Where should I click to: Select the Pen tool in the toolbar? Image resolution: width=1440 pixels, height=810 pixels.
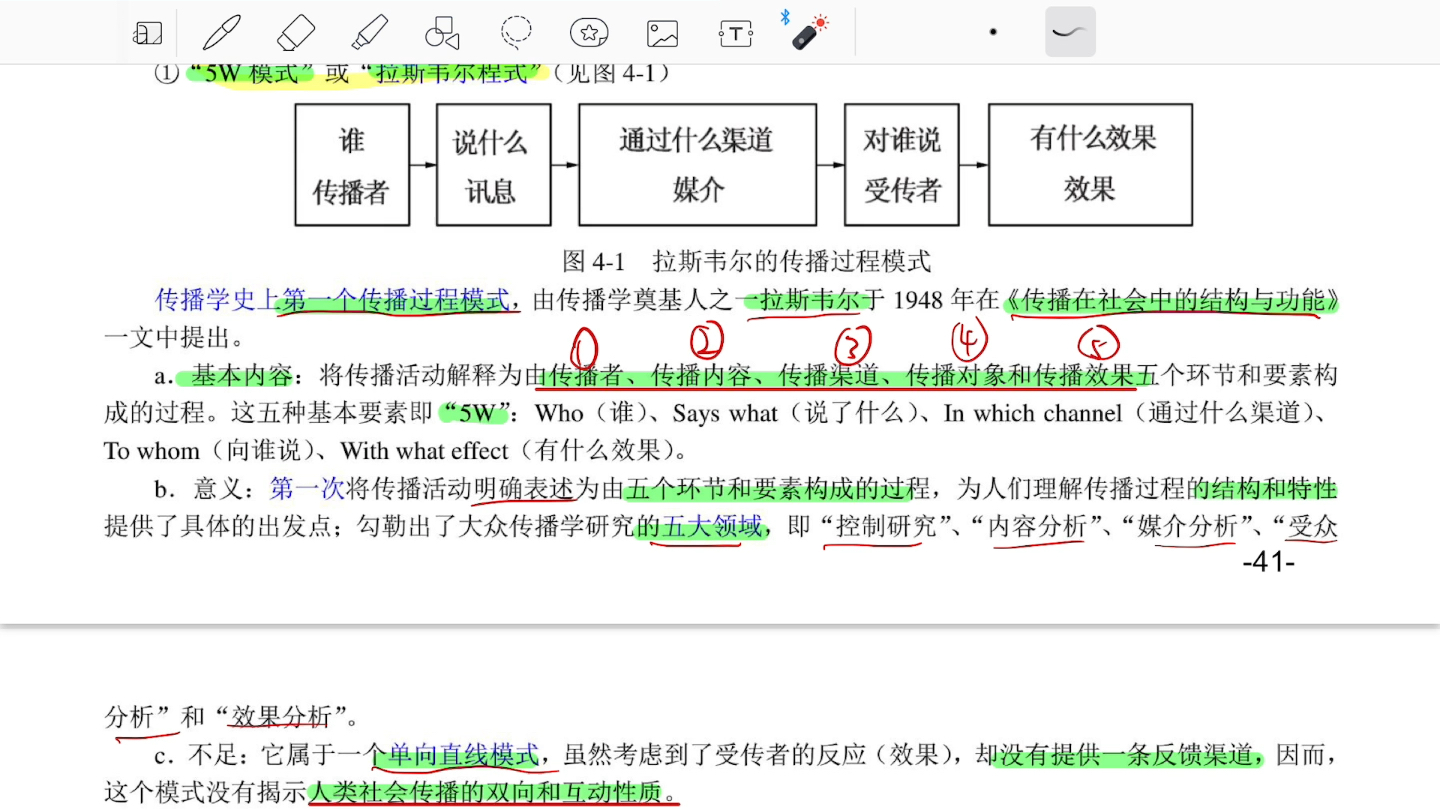pyautogui.click(x=220, y=31)
